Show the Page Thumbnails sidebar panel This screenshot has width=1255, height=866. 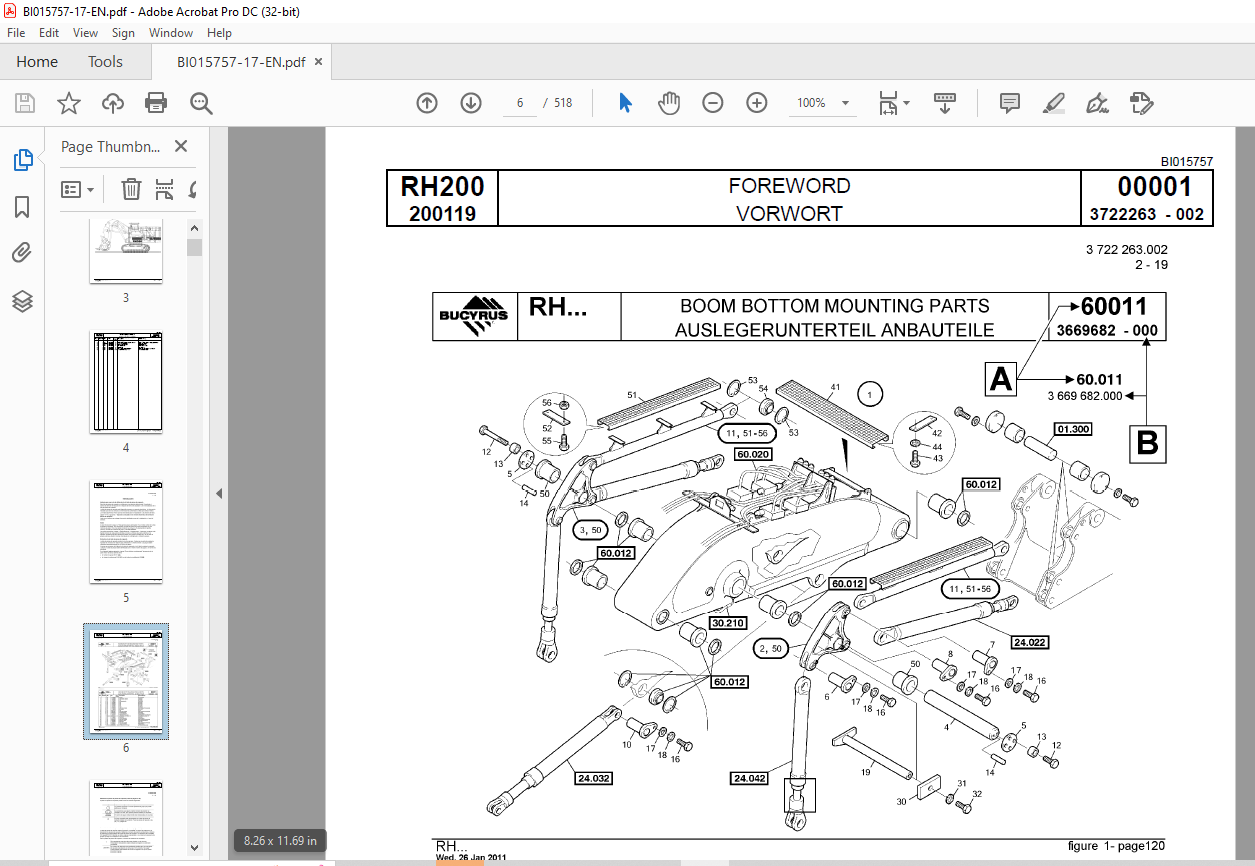[22, 159]
